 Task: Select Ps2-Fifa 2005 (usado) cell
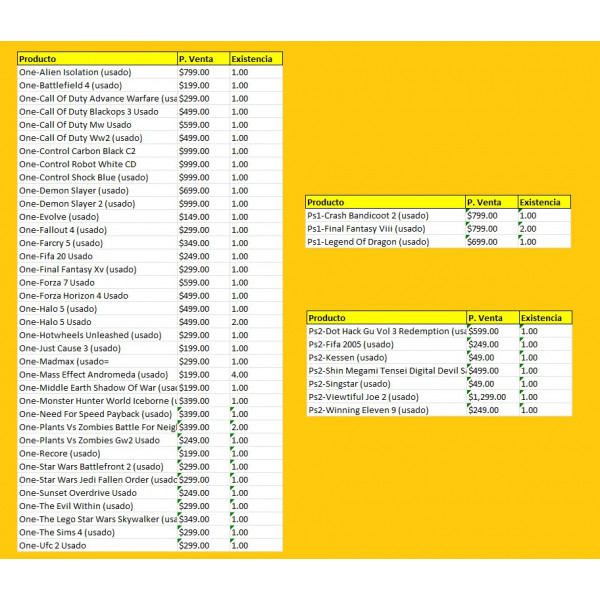pyautogui.click(x=387, y=344)
